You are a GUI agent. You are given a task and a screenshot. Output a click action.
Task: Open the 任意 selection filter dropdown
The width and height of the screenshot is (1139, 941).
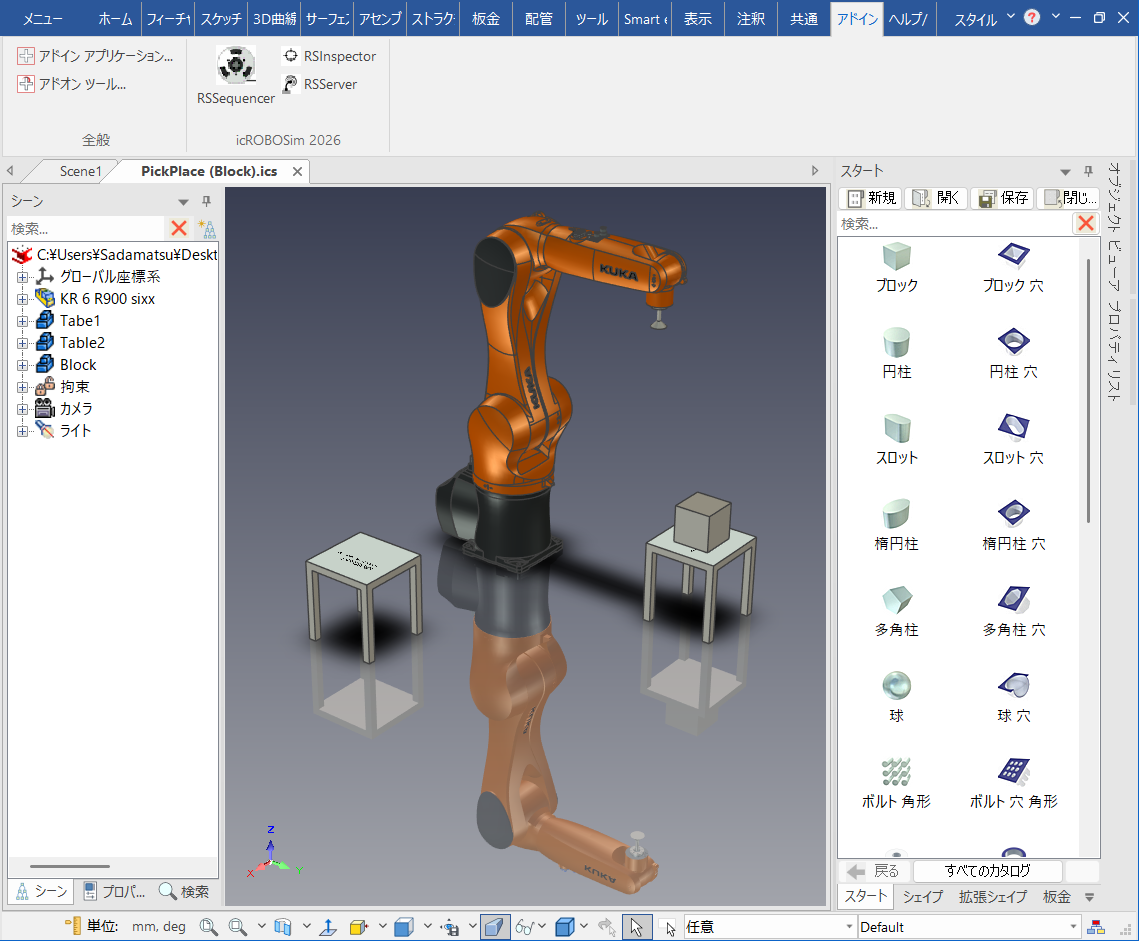click(848, 926)
